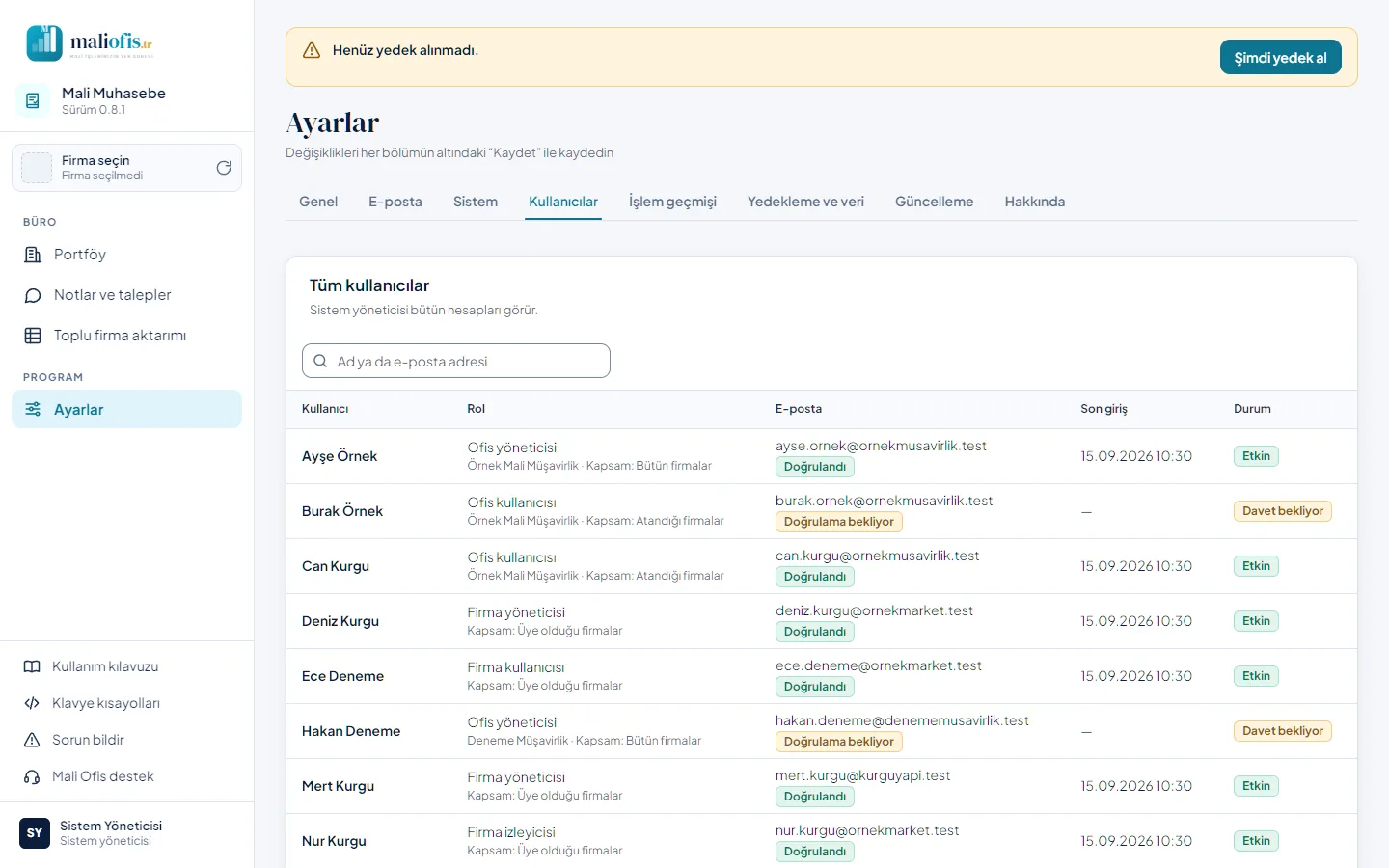The image size is (1389, 868).
Task: Switch to the Güncelleme tab
Action: click(934, 202)
